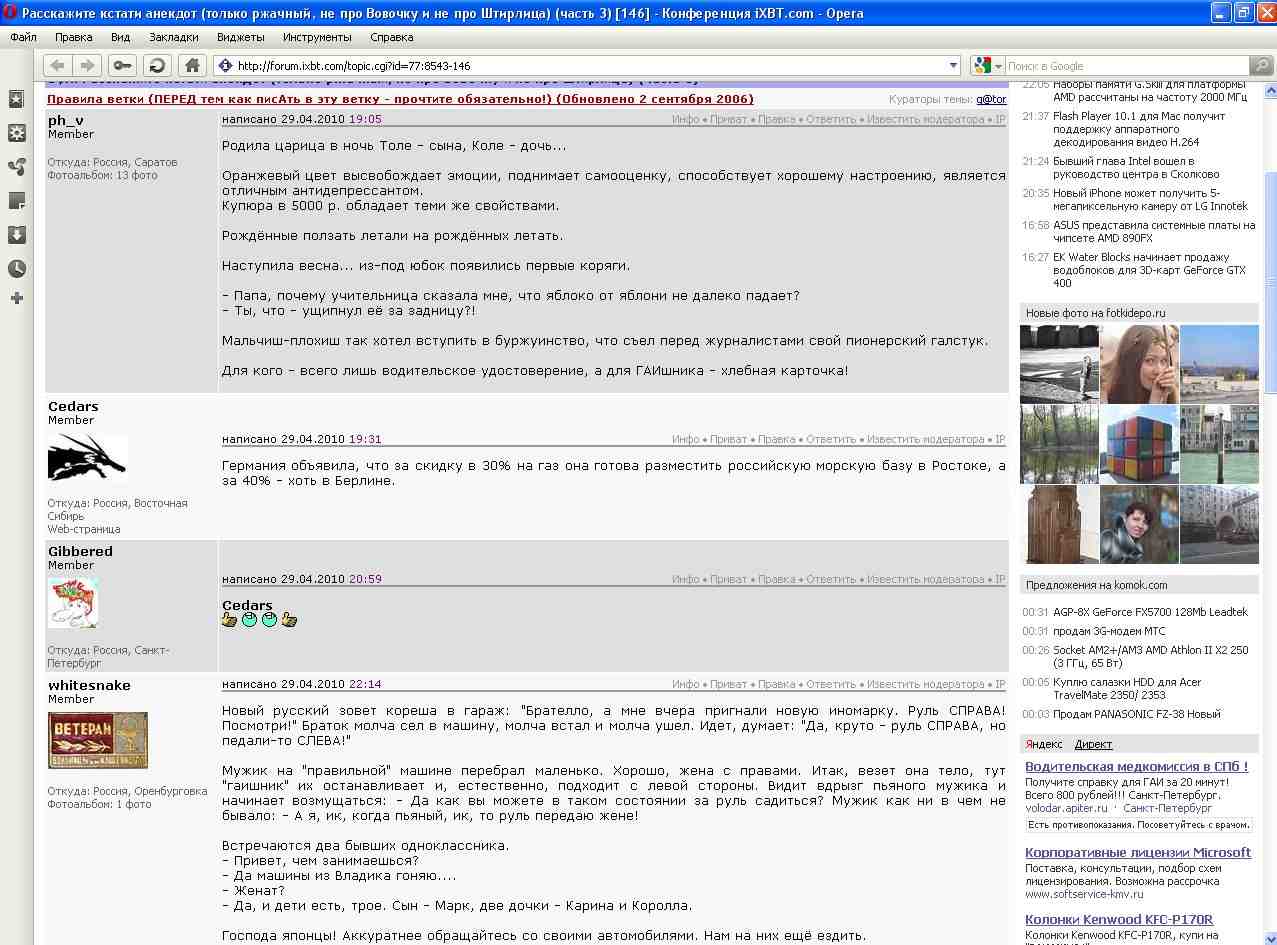The image size is (1277, 945).
Task: Open the Transfers download side panel
Action: pyautogui.click(x=16, y=235)
